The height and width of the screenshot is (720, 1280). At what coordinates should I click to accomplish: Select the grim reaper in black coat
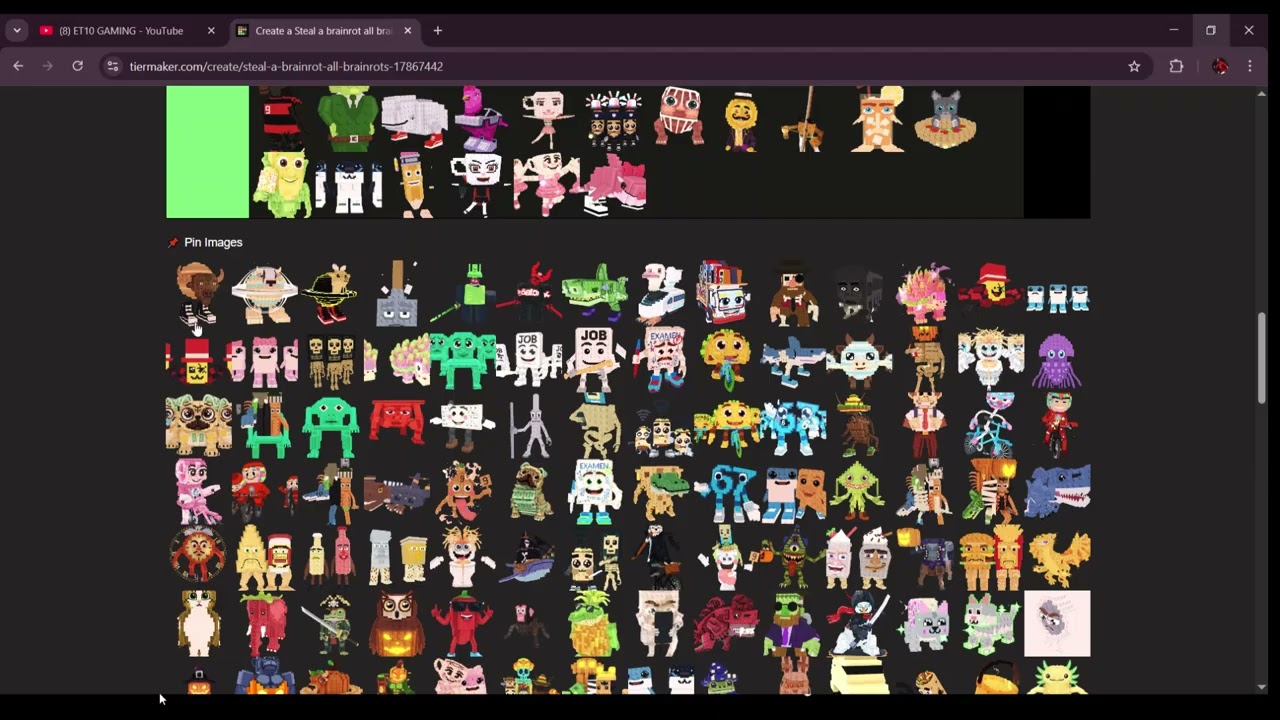click(660, 556)
